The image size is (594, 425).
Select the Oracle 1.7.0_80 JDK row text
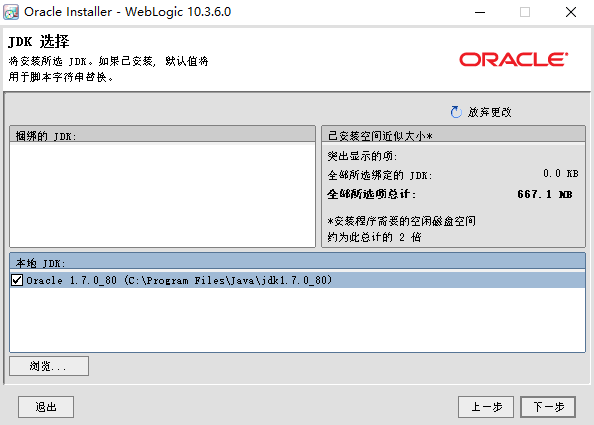click(x=179, y=280)
